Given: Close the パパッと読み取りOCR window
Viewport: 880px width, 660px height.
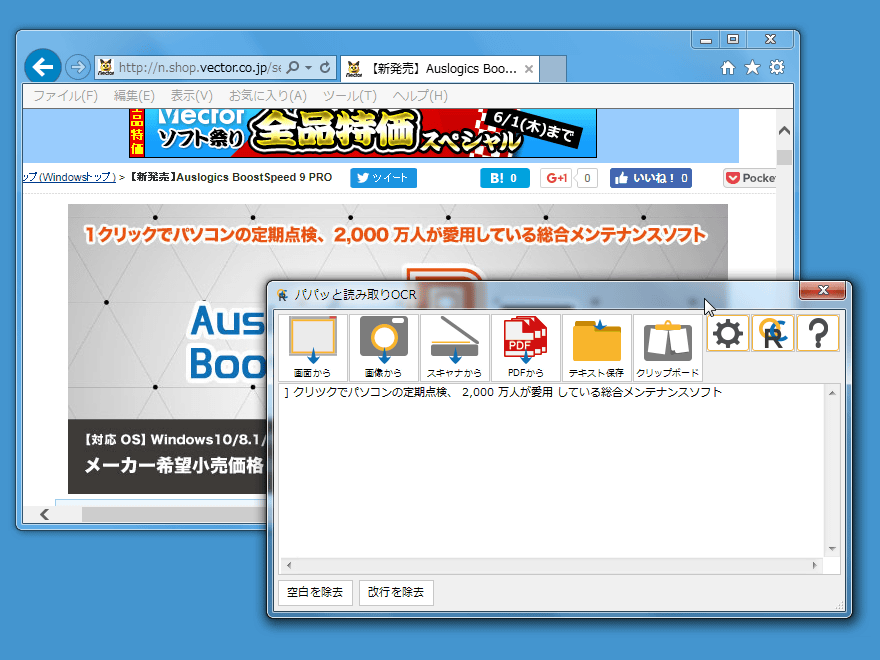Looking at the screenshot, I should 823,290.
